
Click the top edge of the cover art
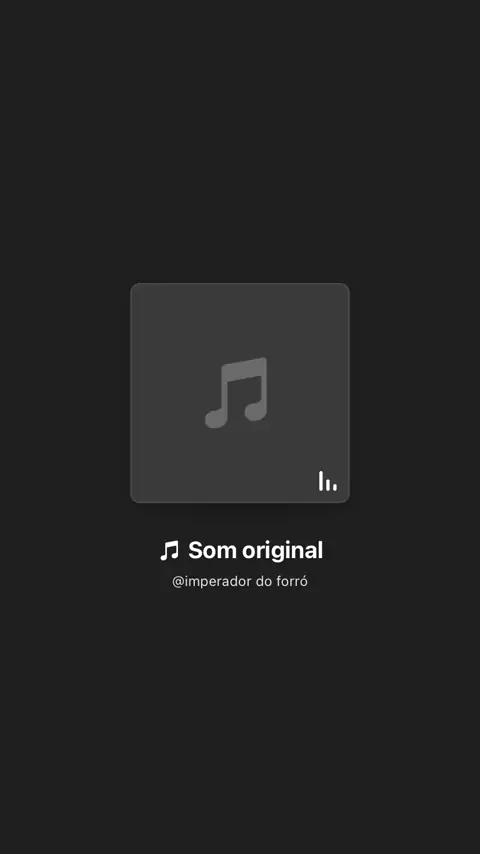(240, 285)
